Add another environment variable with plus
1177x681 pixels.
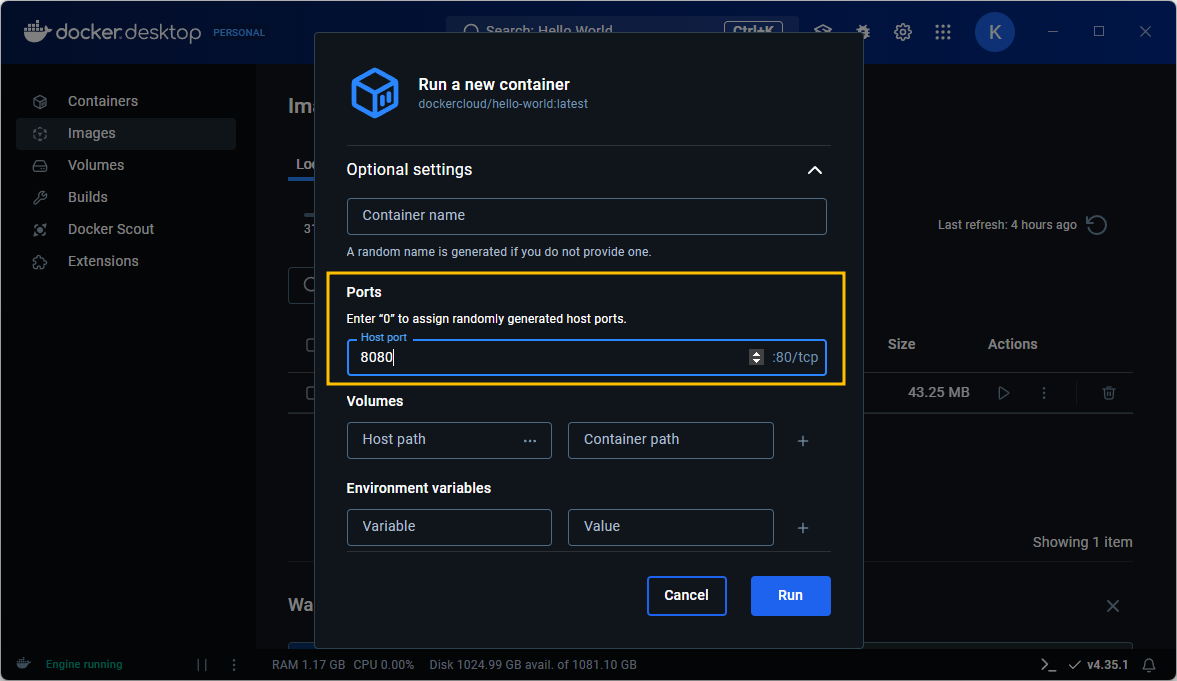[802, 528]
